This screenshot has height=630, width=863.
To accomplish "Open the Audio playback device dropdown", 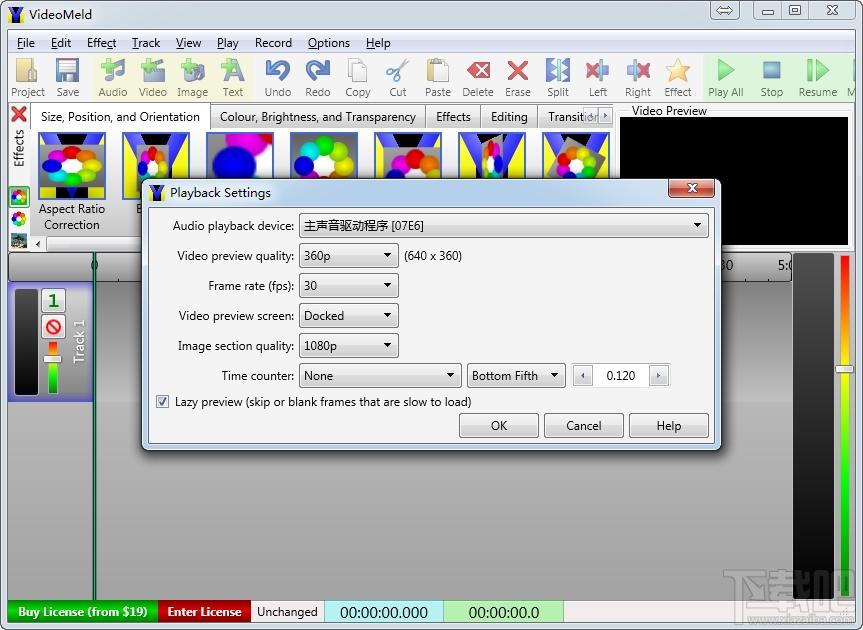I will coord(504,226).
